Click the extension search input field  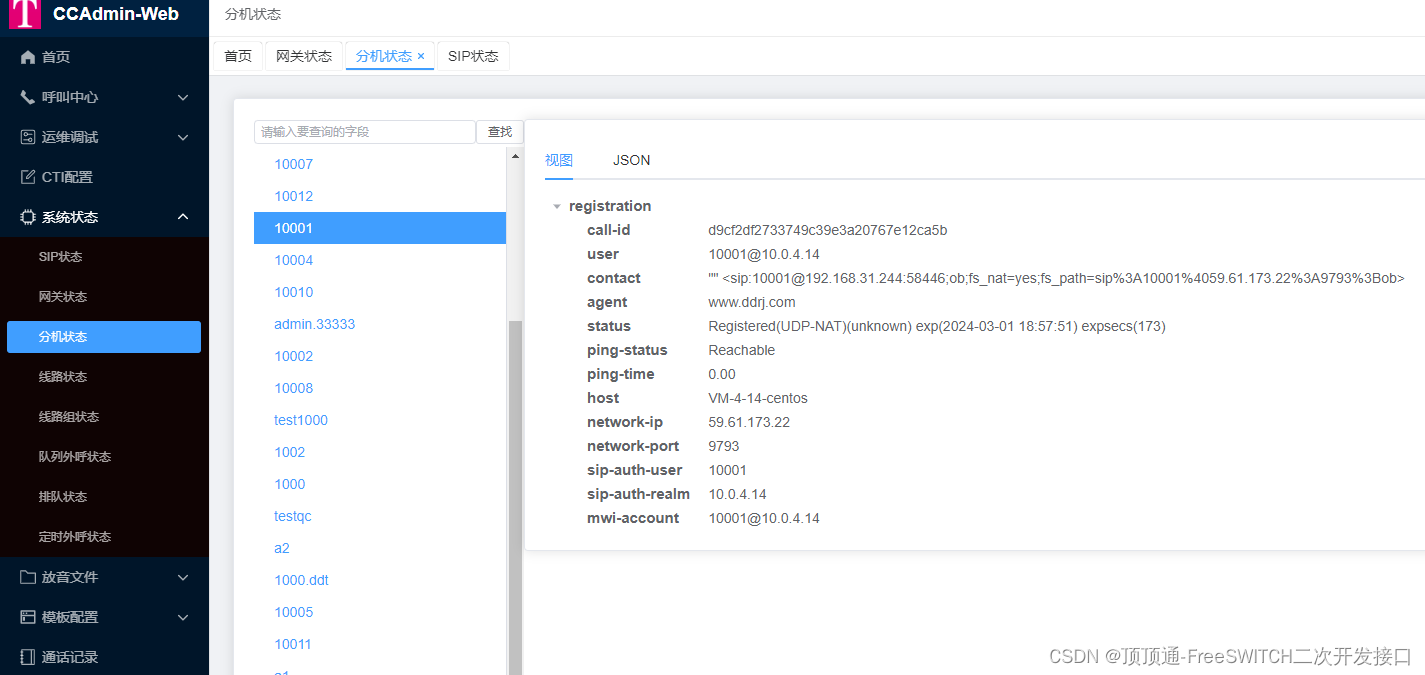pos(365,131)
